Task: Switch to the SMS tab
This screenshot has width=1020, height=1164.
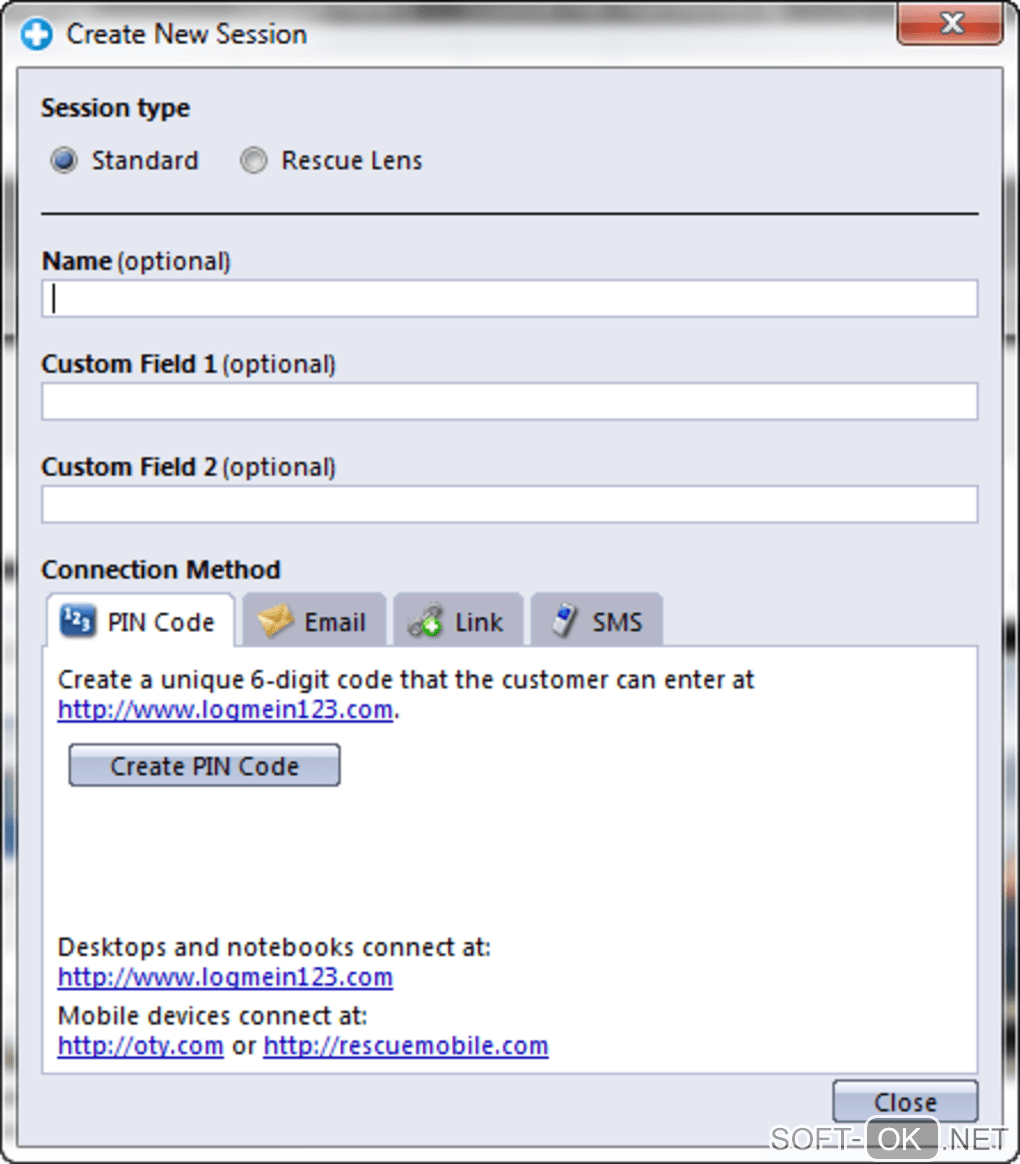Action: click(x=596, y=622)
